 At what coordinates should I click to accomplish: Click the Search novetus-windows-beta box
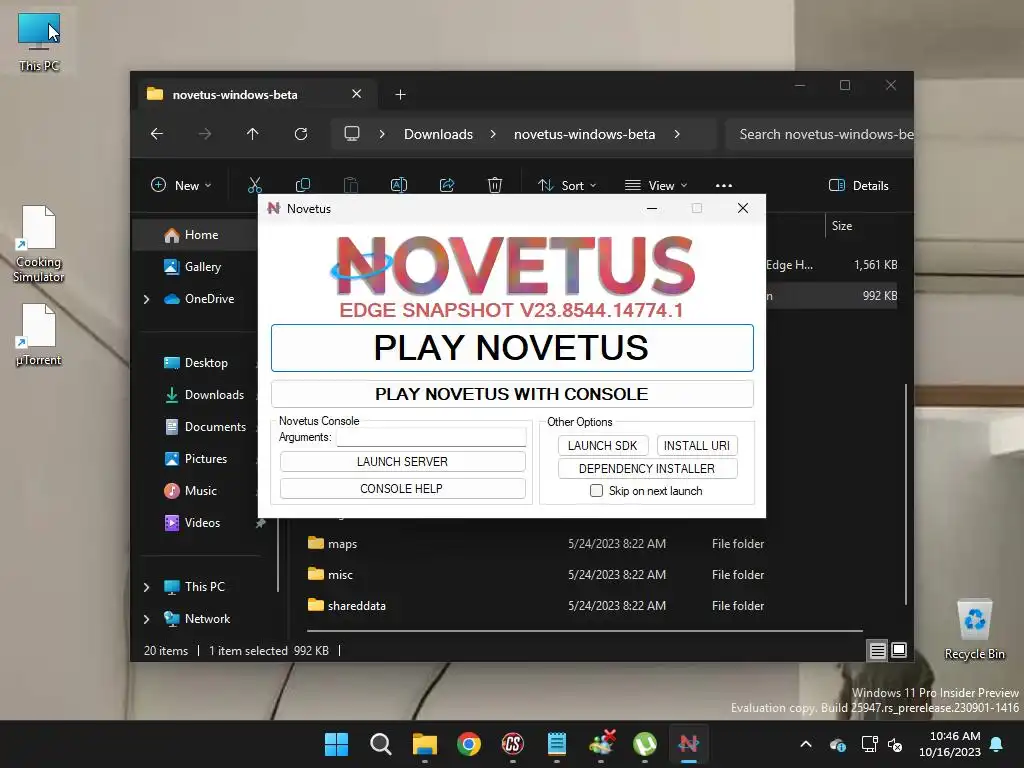(x=820, y=134)
